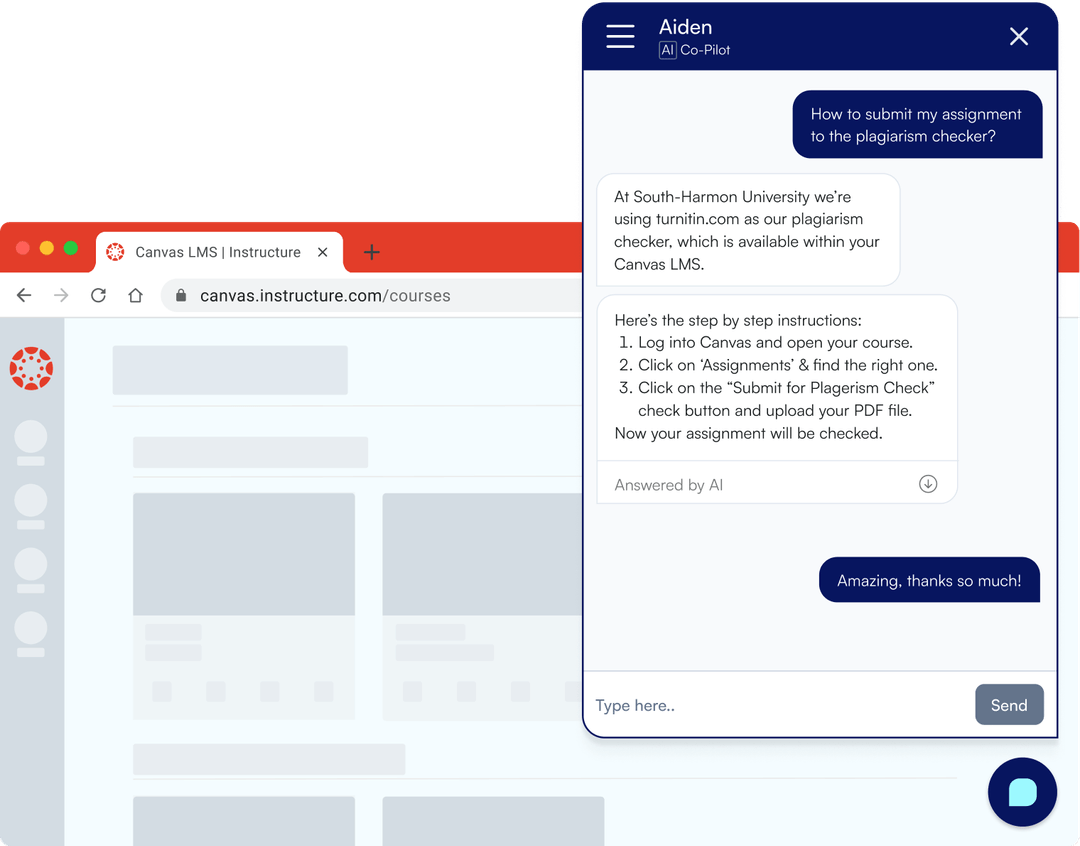Open the Aiden hamburger menu
1080x846 pixels.
pos(620,36)
